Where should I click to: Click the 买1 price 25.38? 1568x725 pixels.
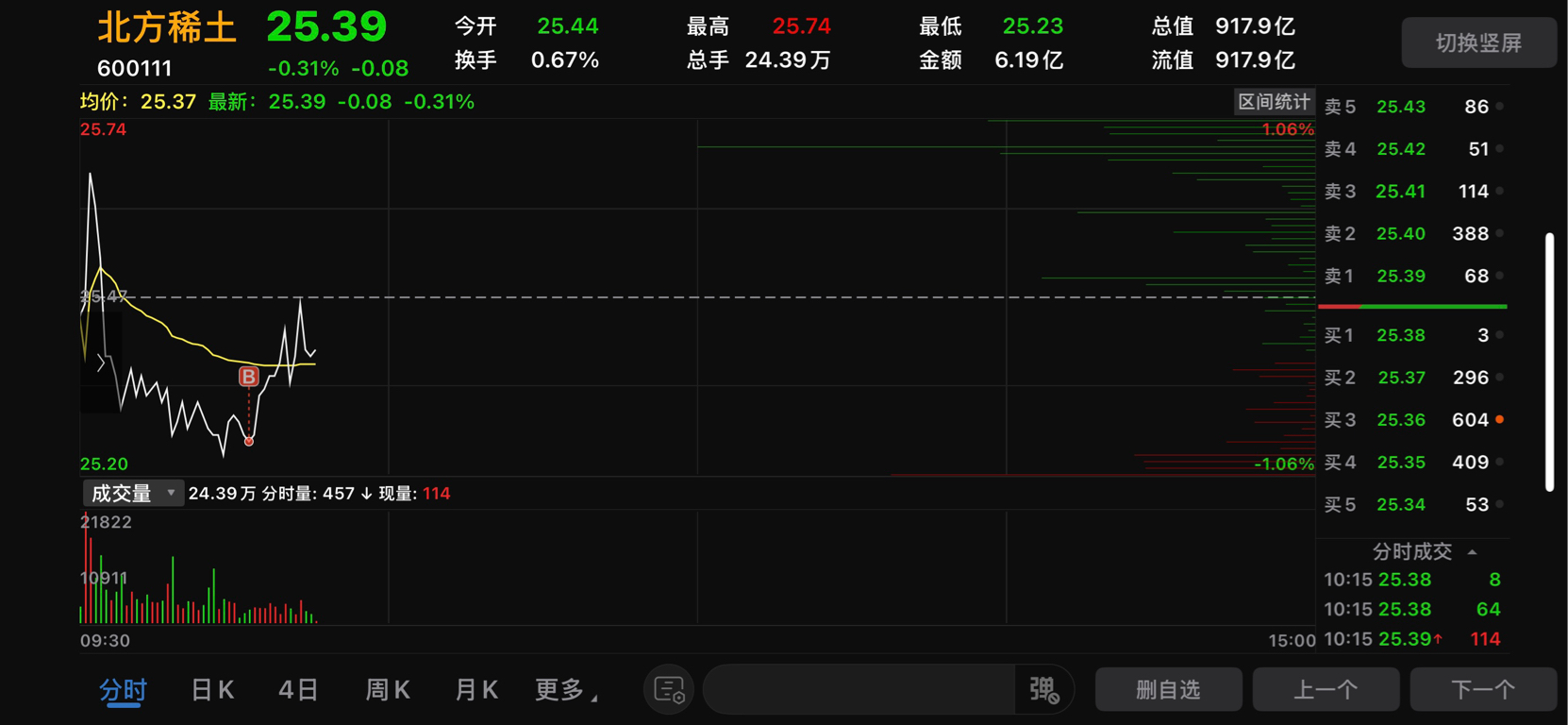pos(1401,335)
